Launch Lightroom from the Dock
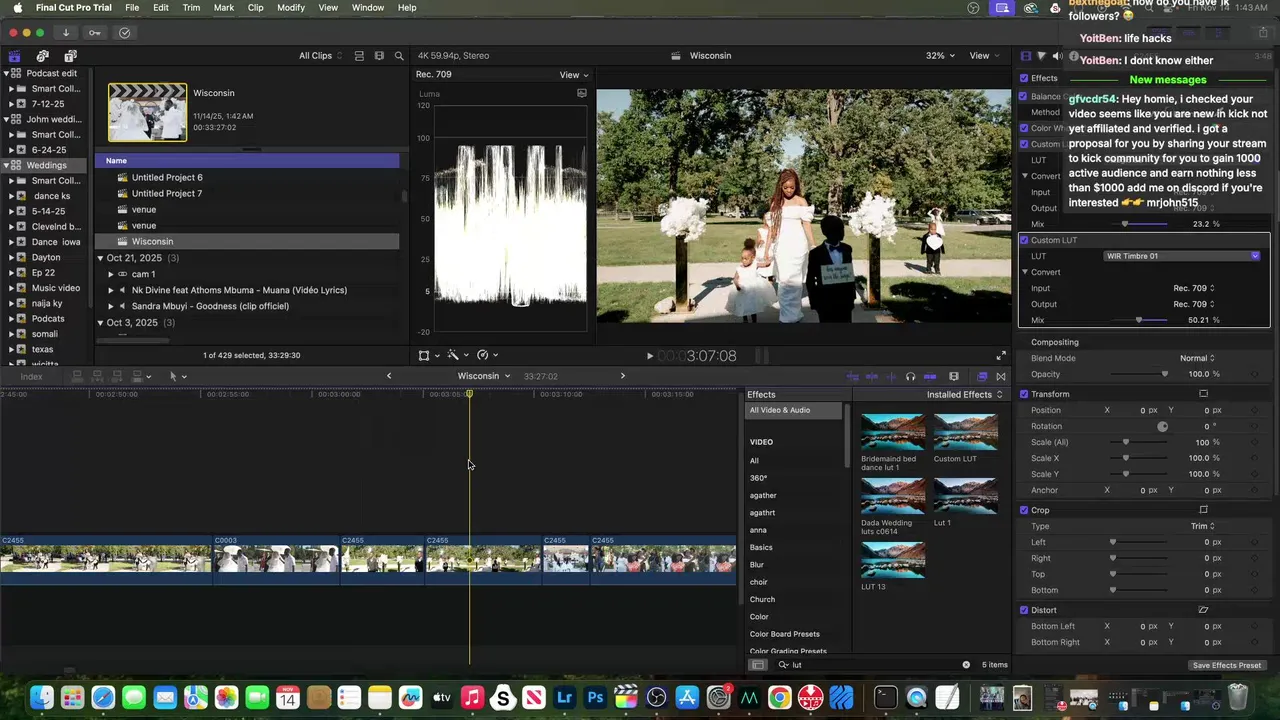The height and width of the screenshot is (720, 1280). tap(565, 697)
